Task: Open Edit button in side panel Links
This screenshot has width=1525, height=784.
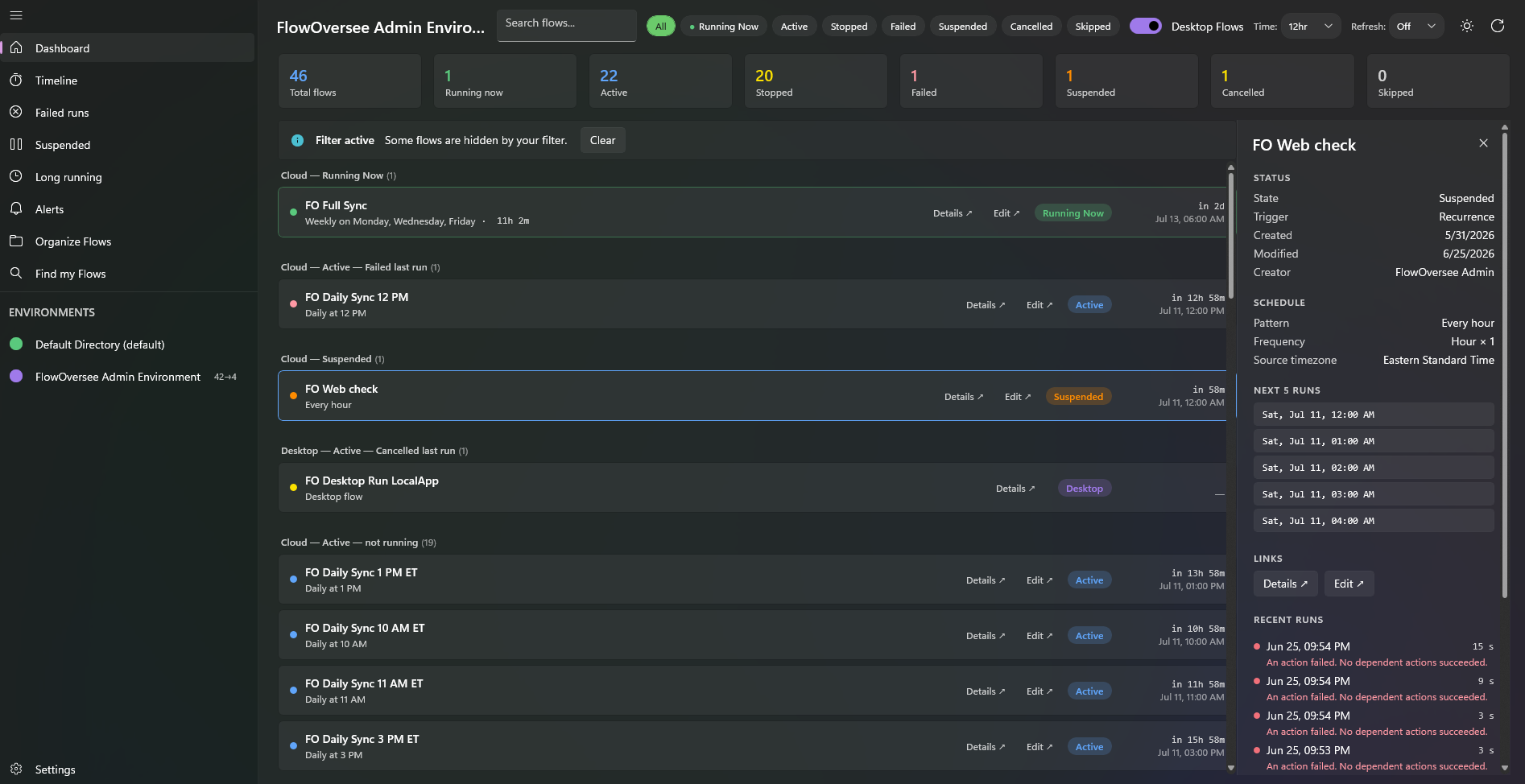Action: 1349,584
